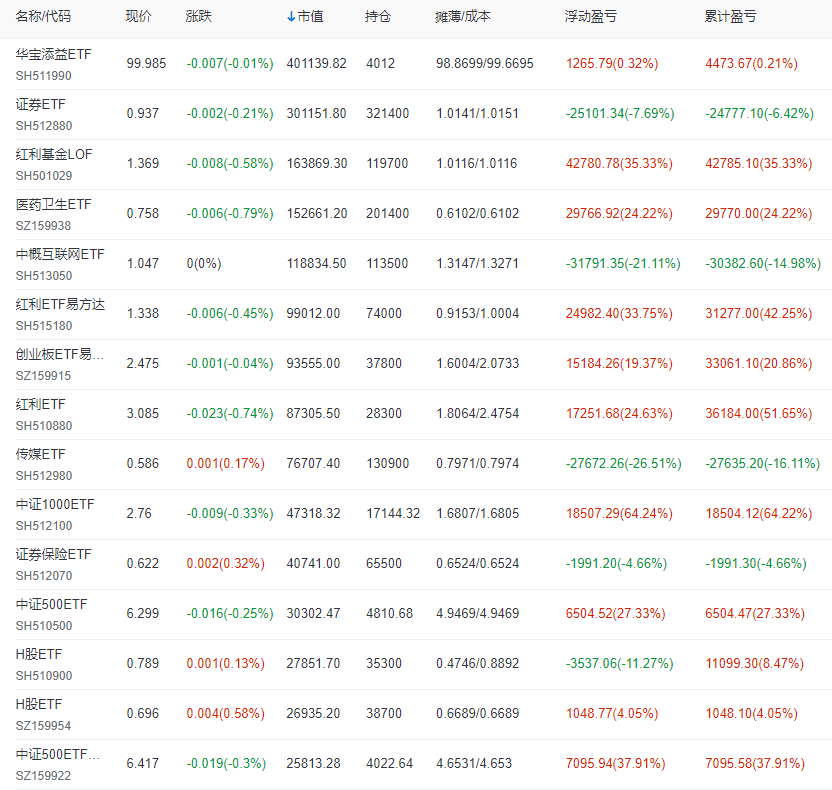This screenshot has width=832, height=790.
Task: Open 红利ETF SH510880 holding
Action: click(x=40, y=404)
